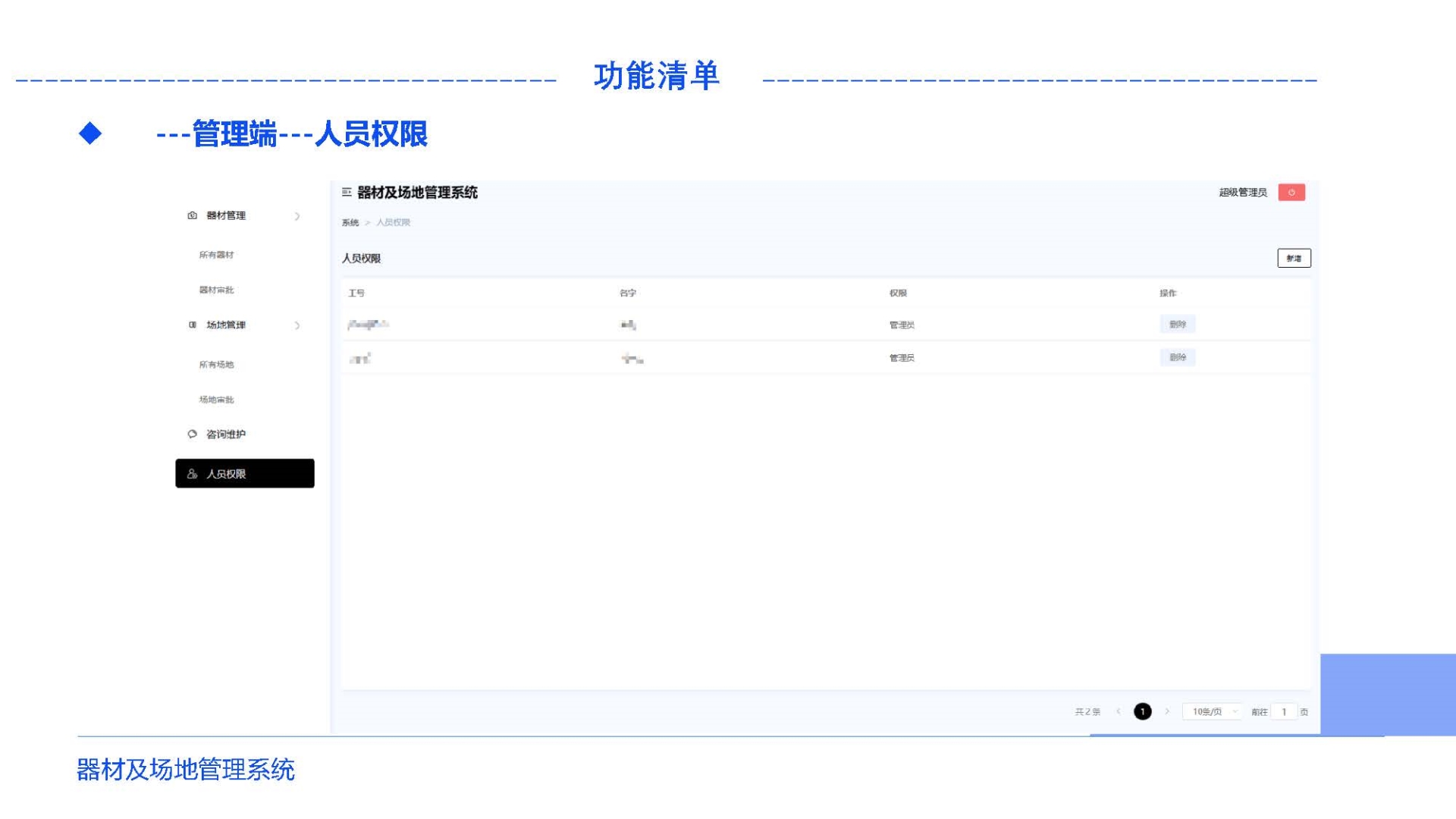Click the 系统 breadcrumb link
1456x819 pixels.
tap(350, 222)
